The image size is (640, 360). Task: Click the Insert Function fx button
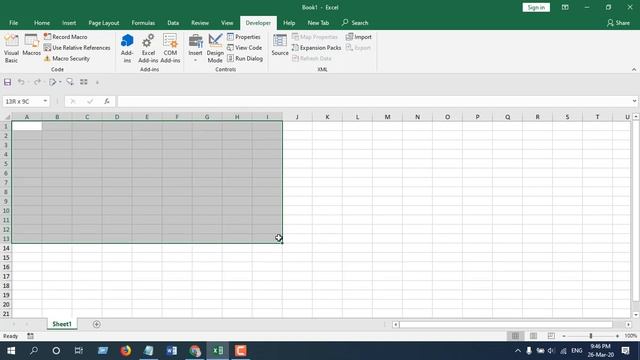coord(107,101)
